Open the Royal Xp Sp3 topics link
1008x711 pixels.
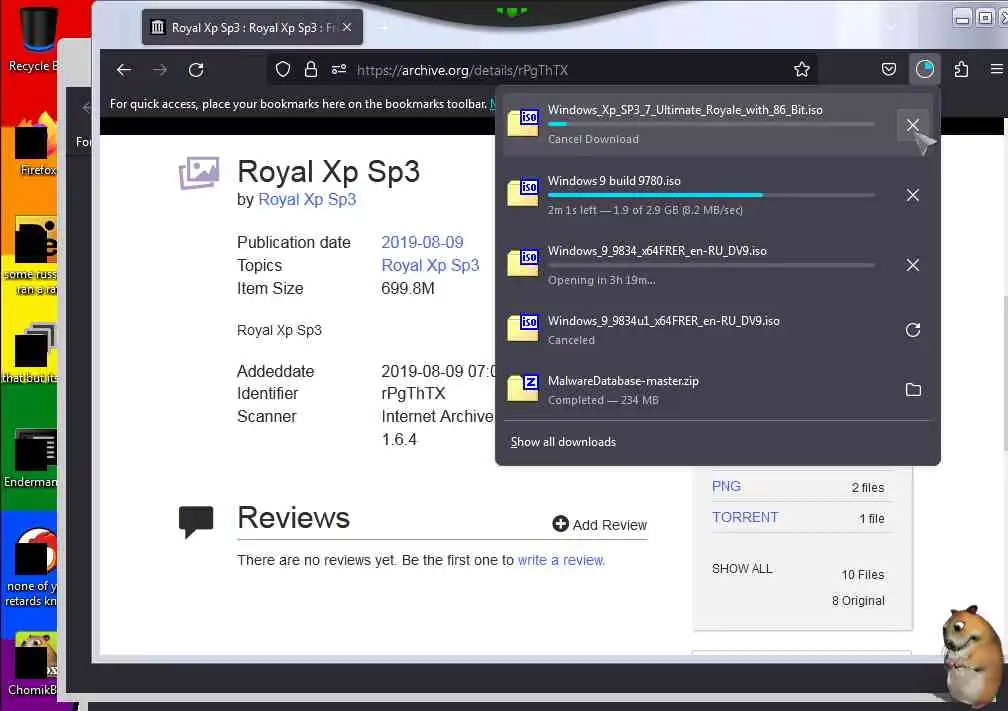(x=430, y=266)
